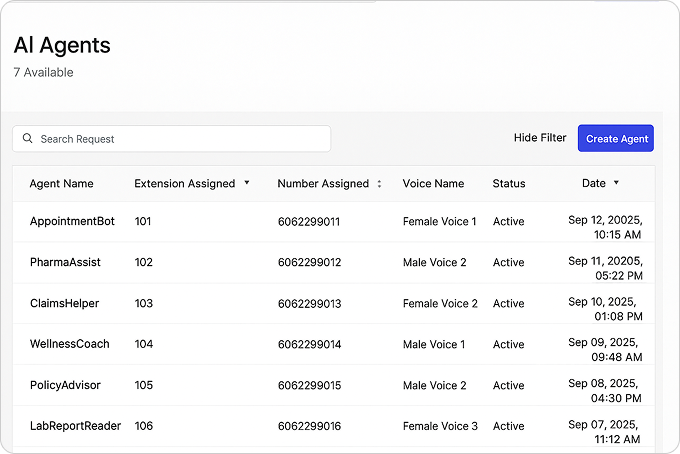
Task: Click Active status for PolicyAdvisor
Action: point(508,385)
